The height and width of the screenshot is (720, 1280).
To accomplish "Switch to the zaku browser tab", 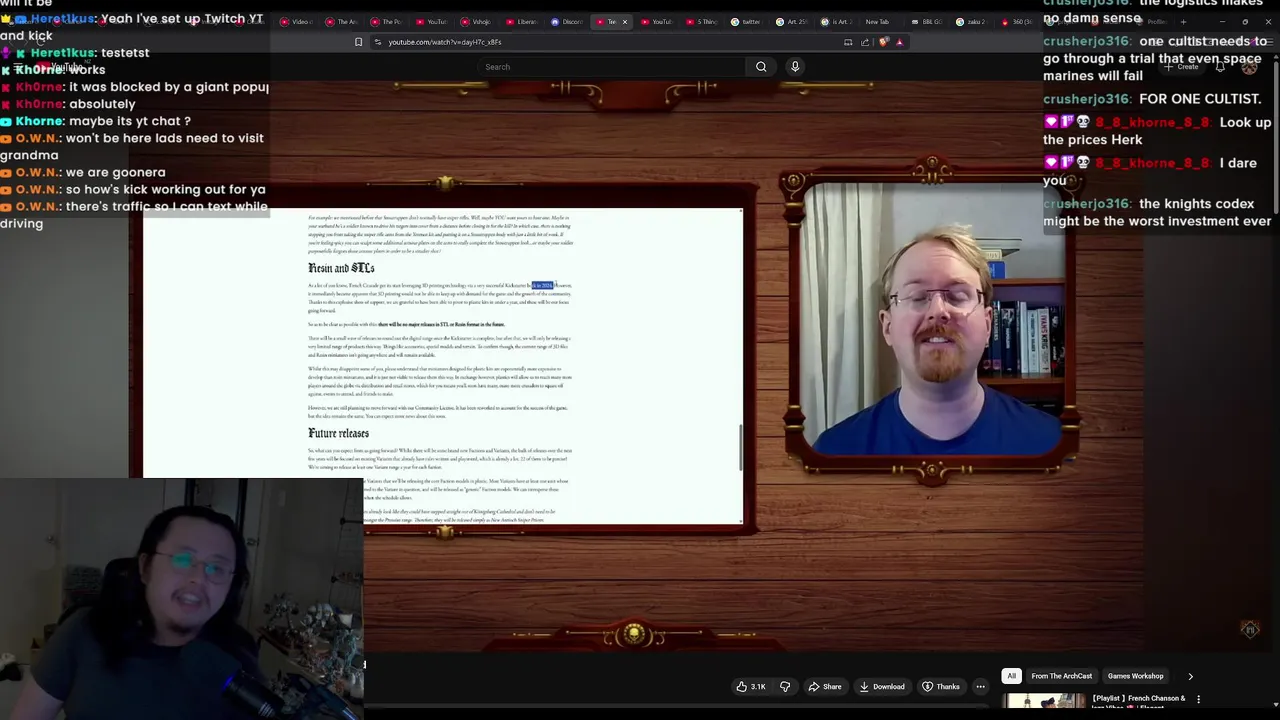I will 971,22.
